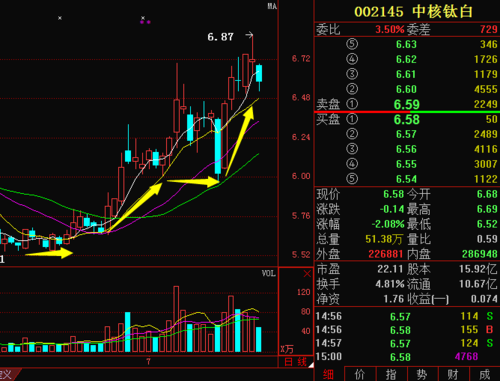Select the 15:00 trade record row

click(x=407, y=357)
